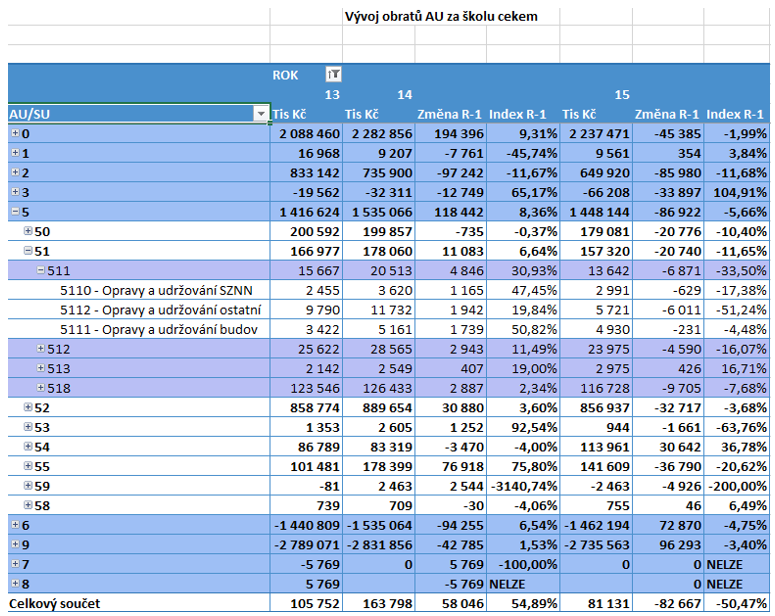Image resolution: width=775 pixels, height=616 pixels.
Task: Expand row group 6
Action: [x=15, y=525]
